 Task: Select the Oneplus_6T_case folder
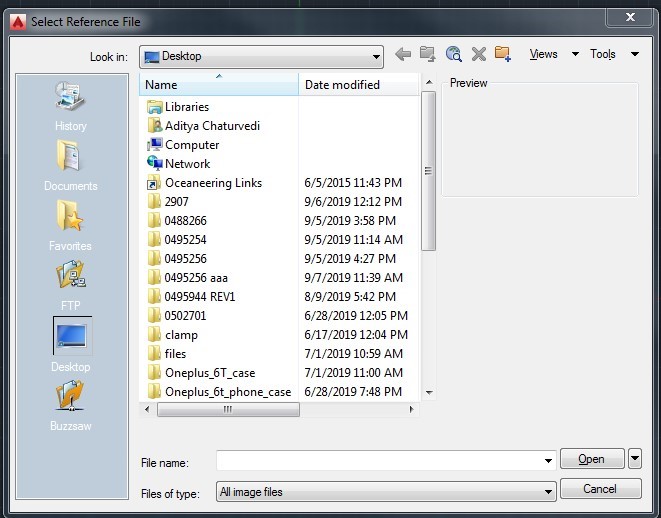click(201, 373)
